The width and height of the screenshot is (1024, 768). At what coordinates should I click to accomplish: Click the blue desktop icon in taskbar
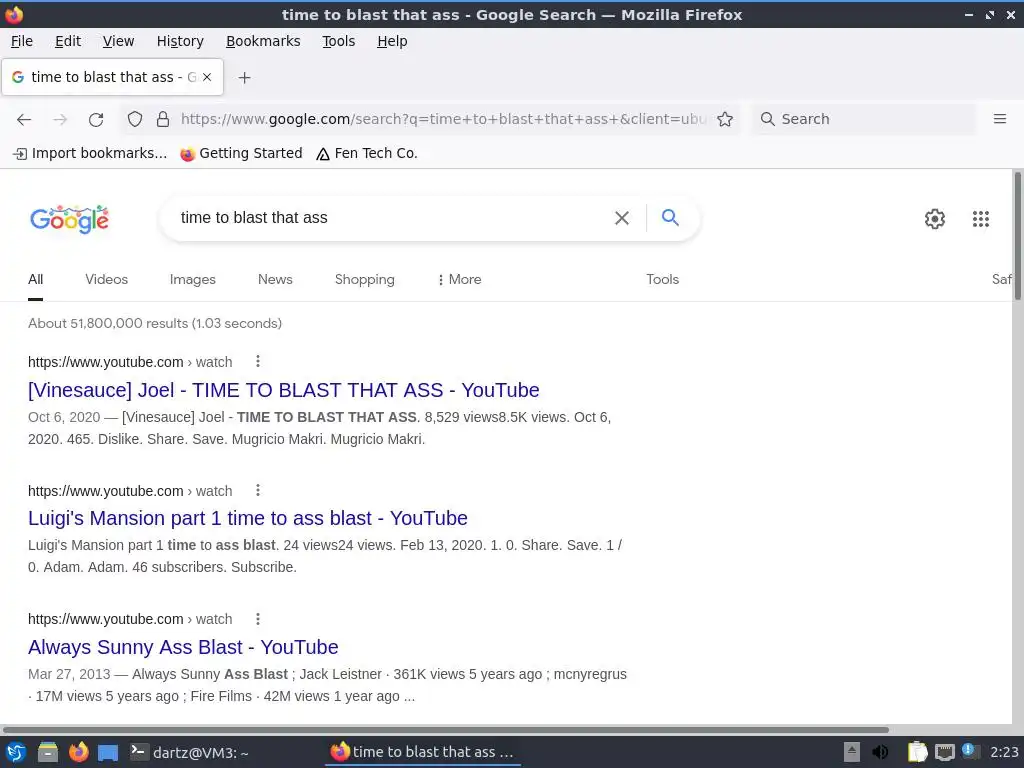108,752
